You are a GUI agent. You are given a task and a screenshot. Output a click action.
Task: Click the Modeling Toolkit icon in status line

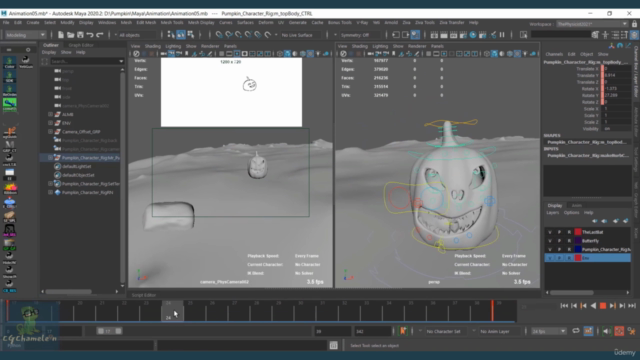[x=596, y=35]
